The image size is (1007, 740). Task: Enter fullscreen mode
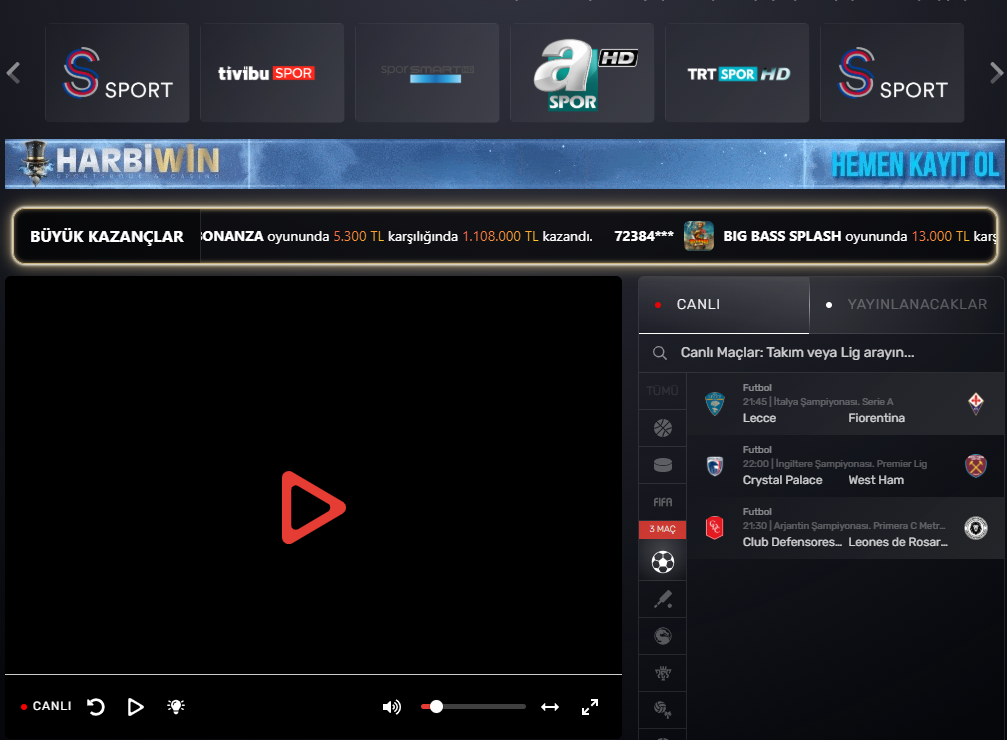(590, 707)
